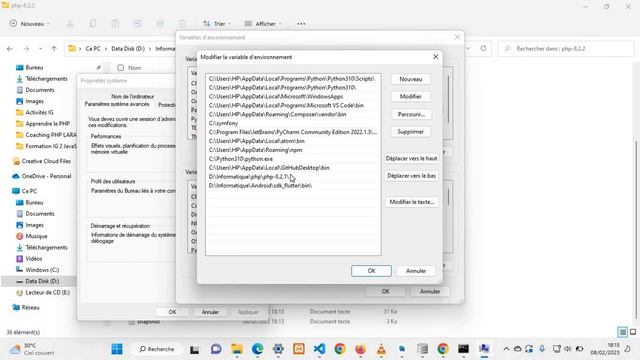Viewport: 640px width, 360px height.
Task: Open Visual Studio Code from taskbar
Action: click(x=319, y=349)
